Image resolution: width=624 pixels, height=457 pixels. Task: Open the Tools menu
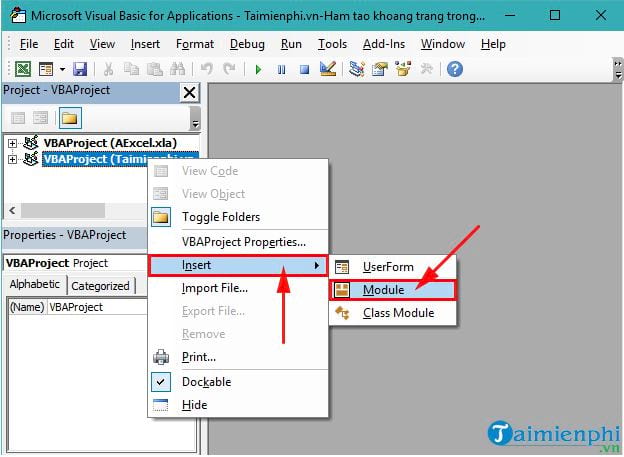click(x=332, y=44)
